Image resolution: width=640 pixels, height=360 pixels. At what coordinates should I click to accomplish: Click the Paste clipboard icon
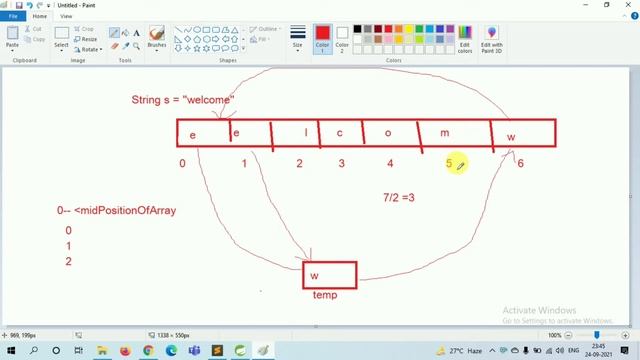pos(12,33)
